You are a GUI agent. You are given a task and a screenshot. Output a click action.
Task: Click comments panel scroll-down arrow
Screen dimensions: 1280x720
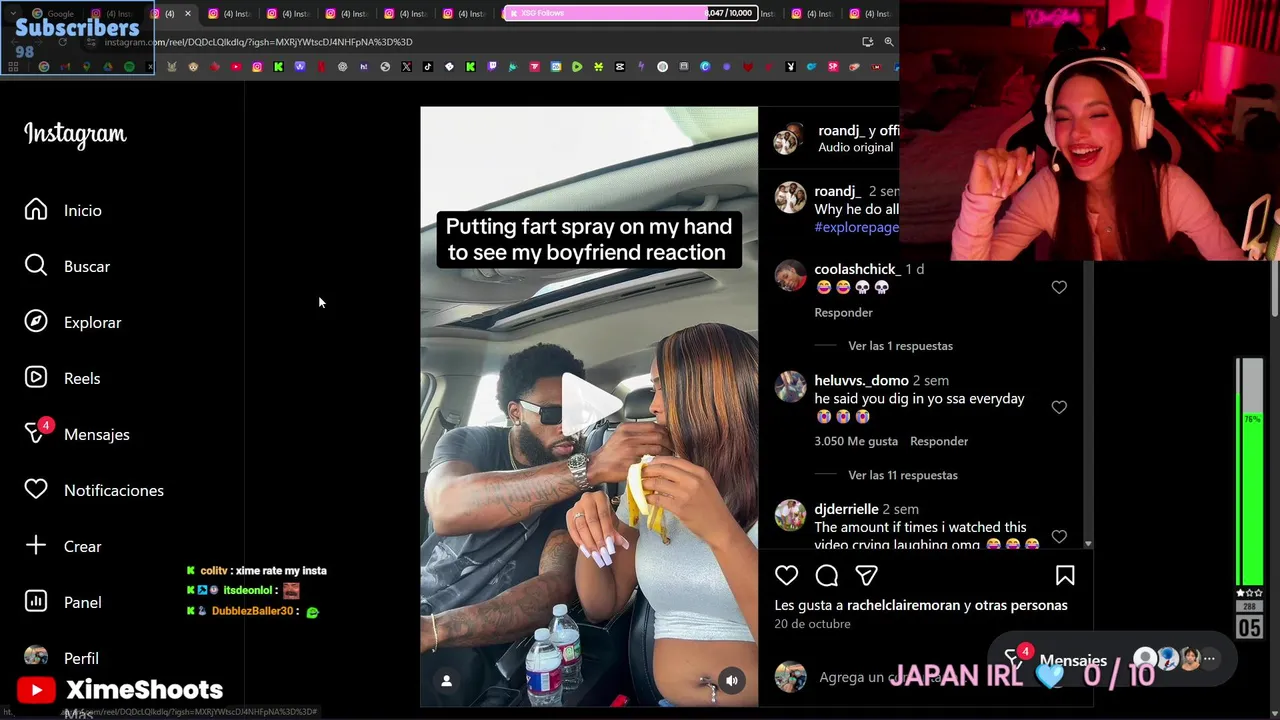tap(1089, 544)
